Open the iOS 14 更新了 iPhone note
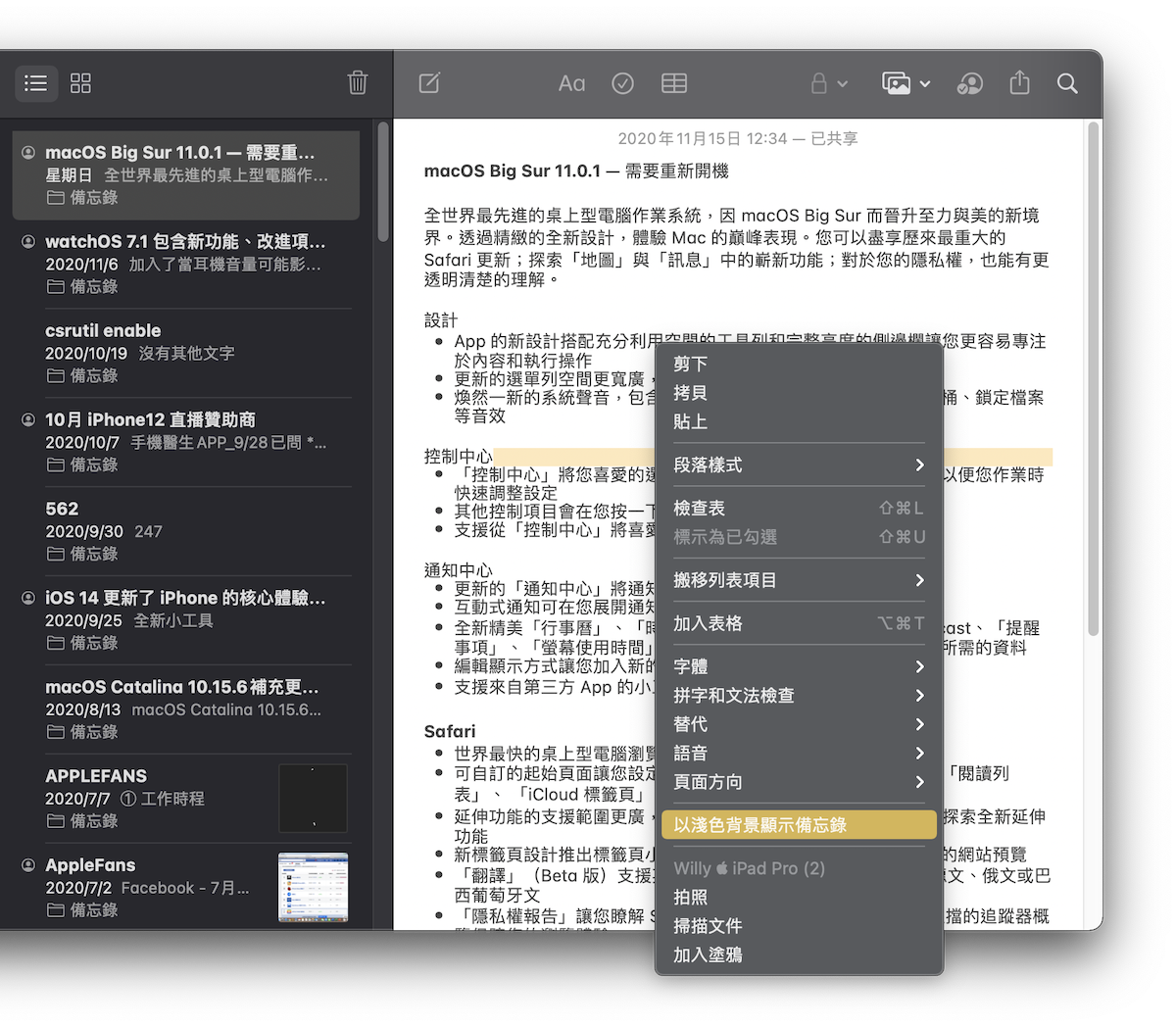 coord(185,620)
